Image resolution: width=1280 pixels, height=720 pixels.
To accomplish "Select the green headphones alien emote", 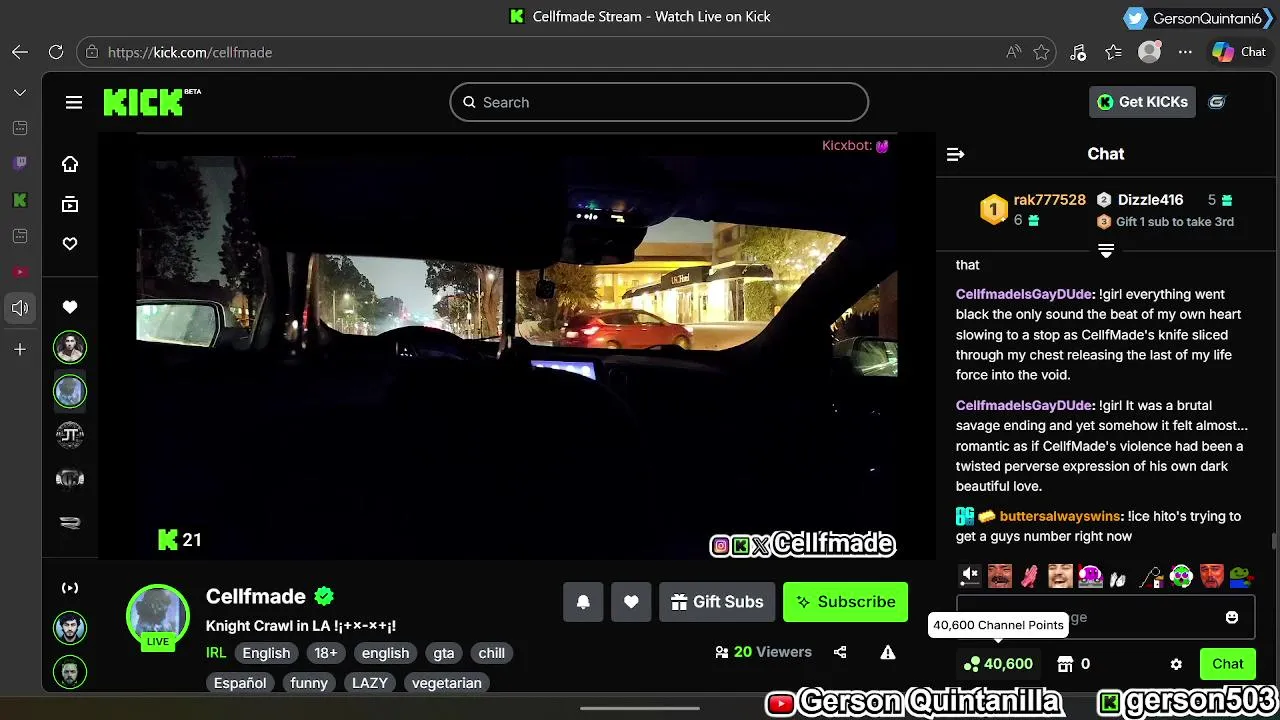I will pyautogui.click(x=1181, y=576).
